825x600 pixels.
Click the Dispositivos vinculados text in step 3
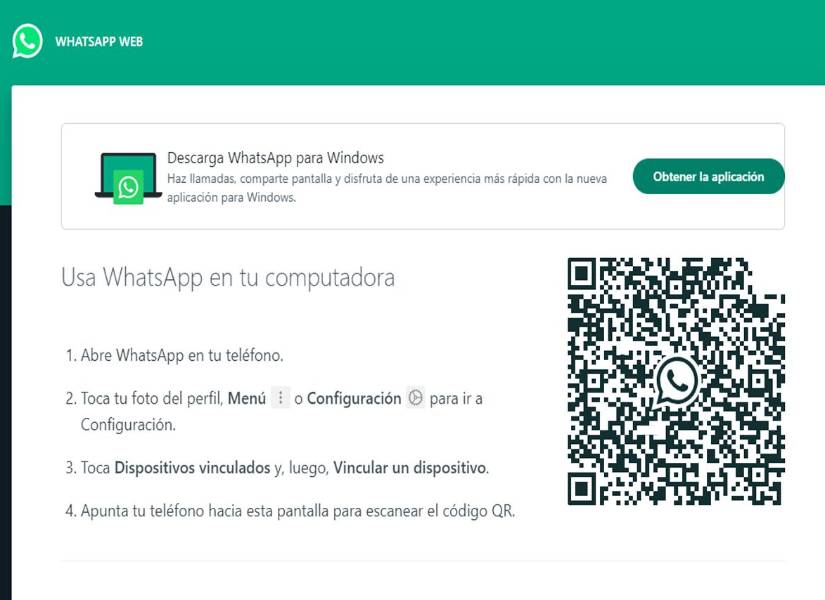coord(192,467)
